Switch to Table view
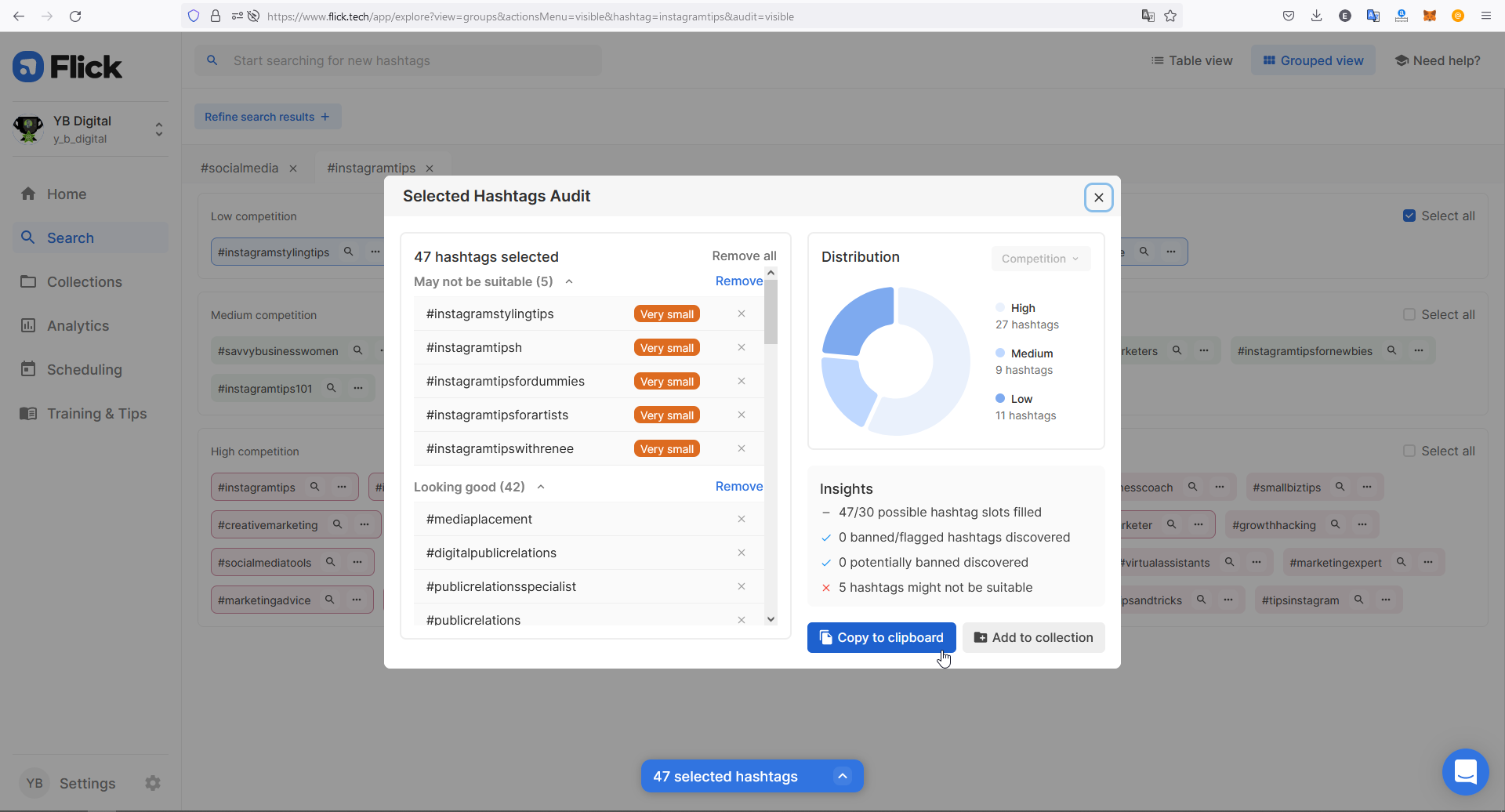Viewport: 1505px width, 812px height. [x=1191, y=60]
